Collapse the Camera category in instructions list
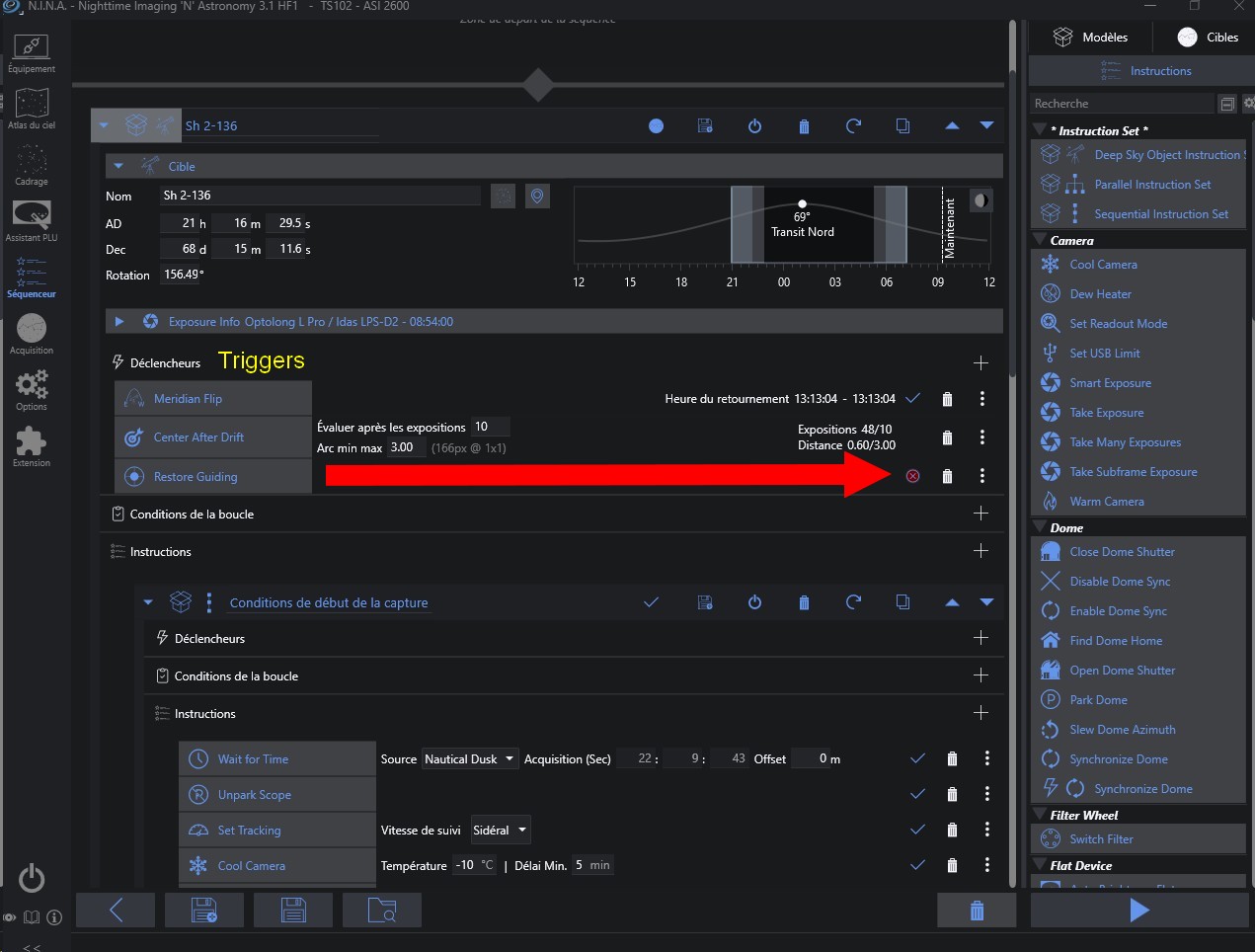 coord(1040,240)
